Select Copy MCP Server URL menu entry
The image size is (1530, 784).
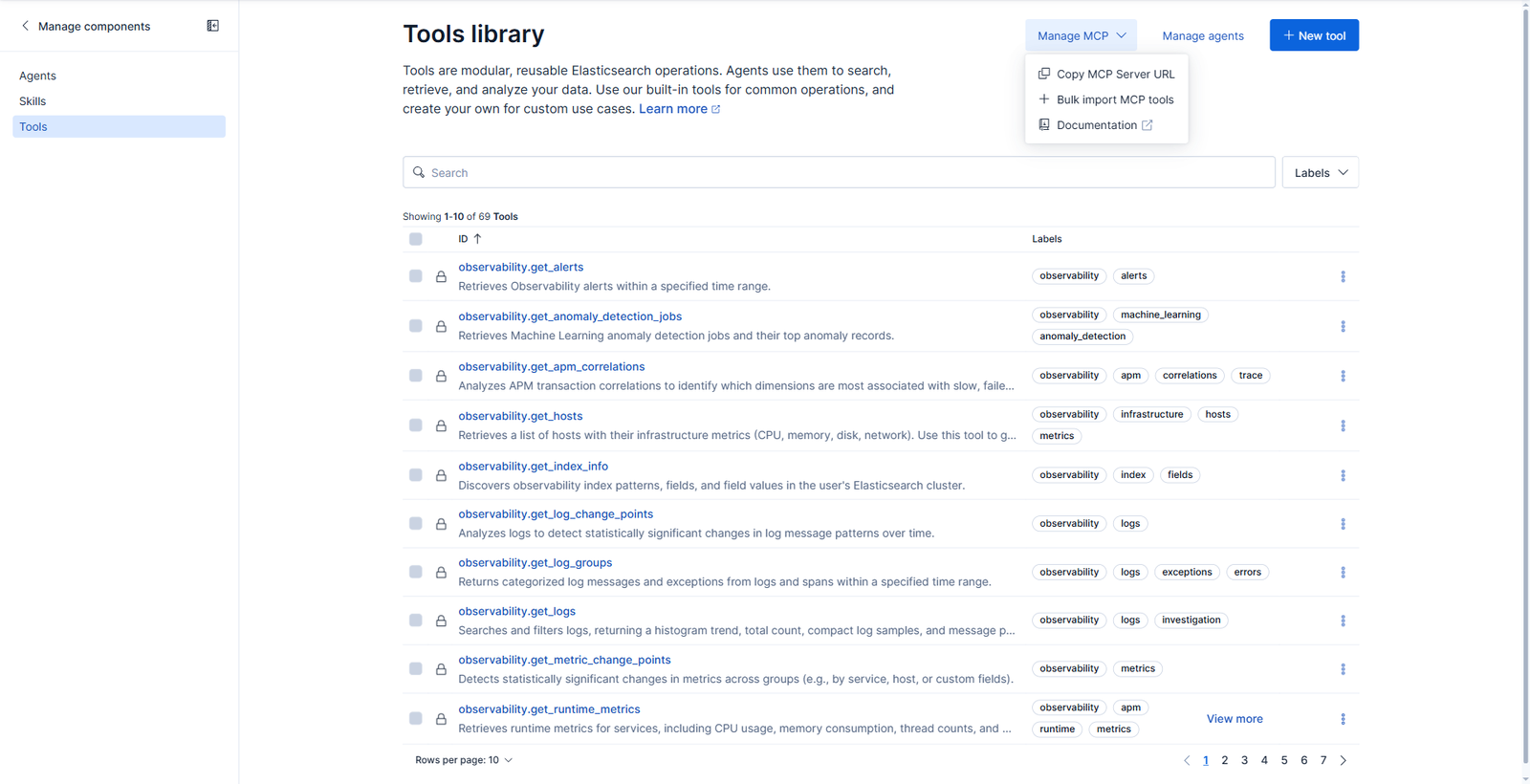[x=1106, y=74]
